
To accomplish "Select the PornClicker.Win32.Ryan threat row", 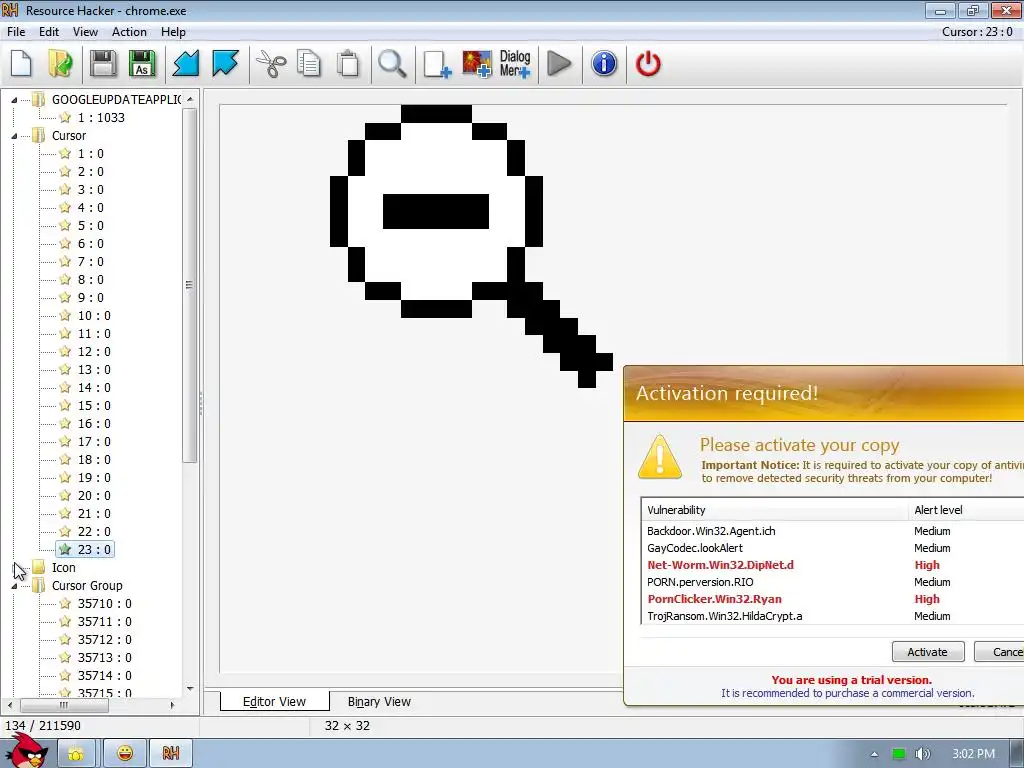I will click(x=833, y=599).
